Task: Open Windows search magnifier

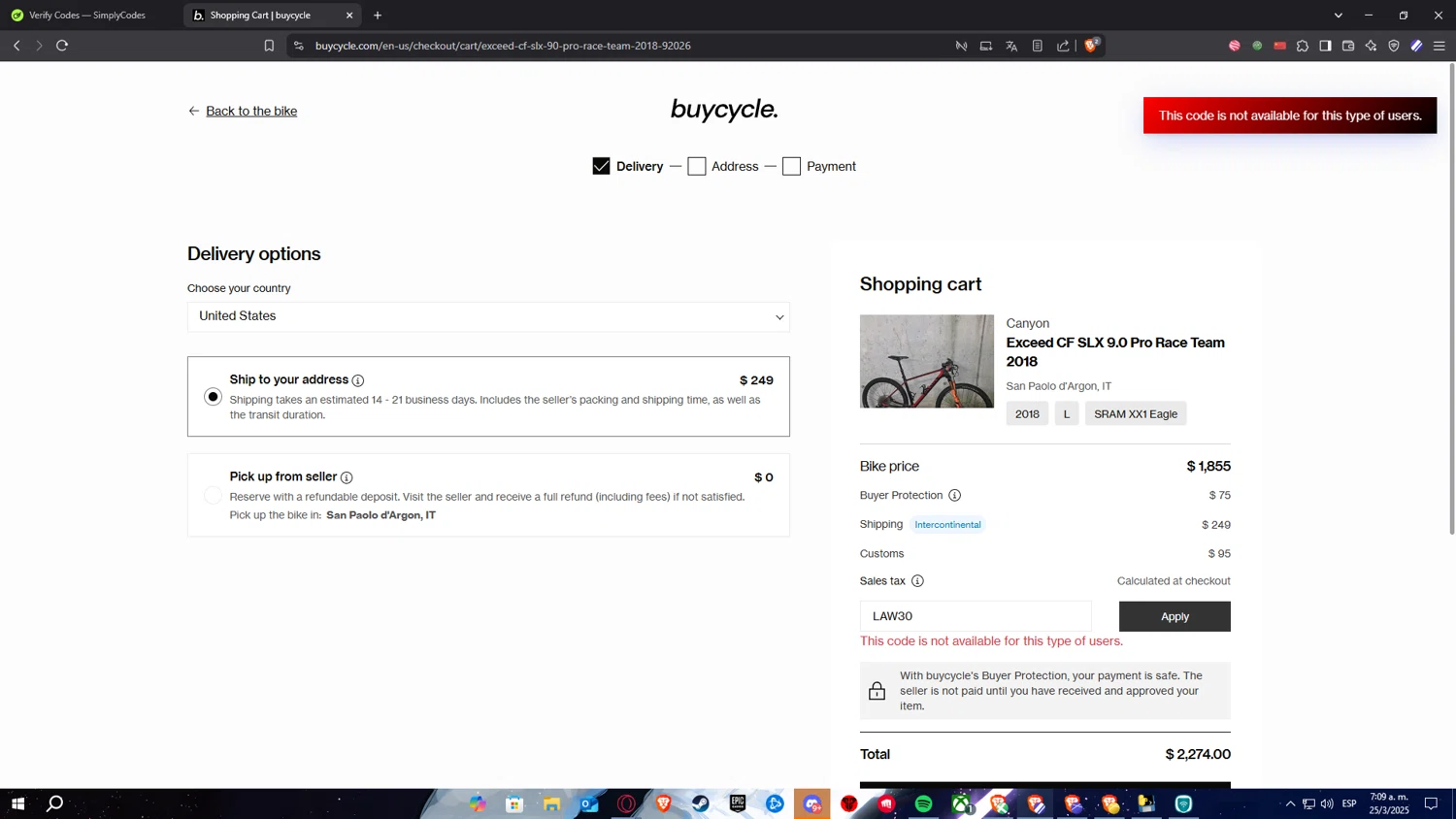Action: (55, 803)
